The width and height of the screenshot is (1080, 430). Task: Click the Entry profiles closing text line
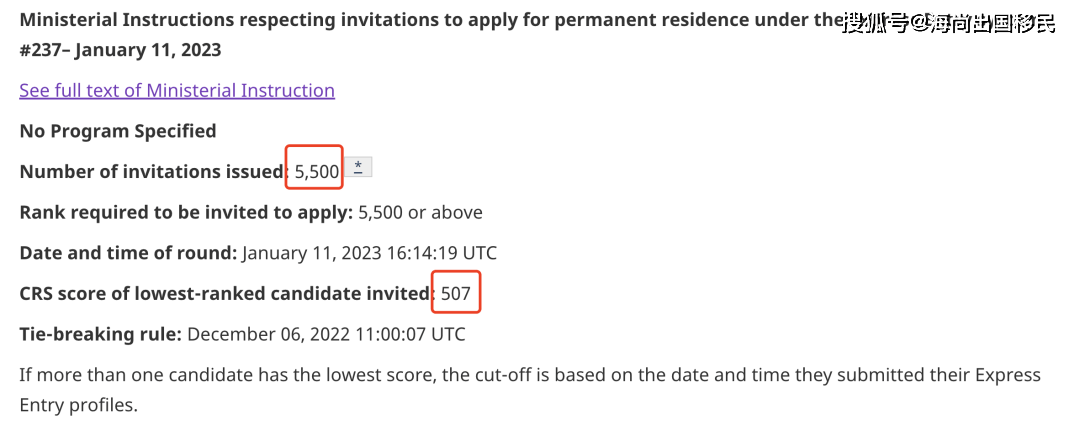click(x=79, y=405)
